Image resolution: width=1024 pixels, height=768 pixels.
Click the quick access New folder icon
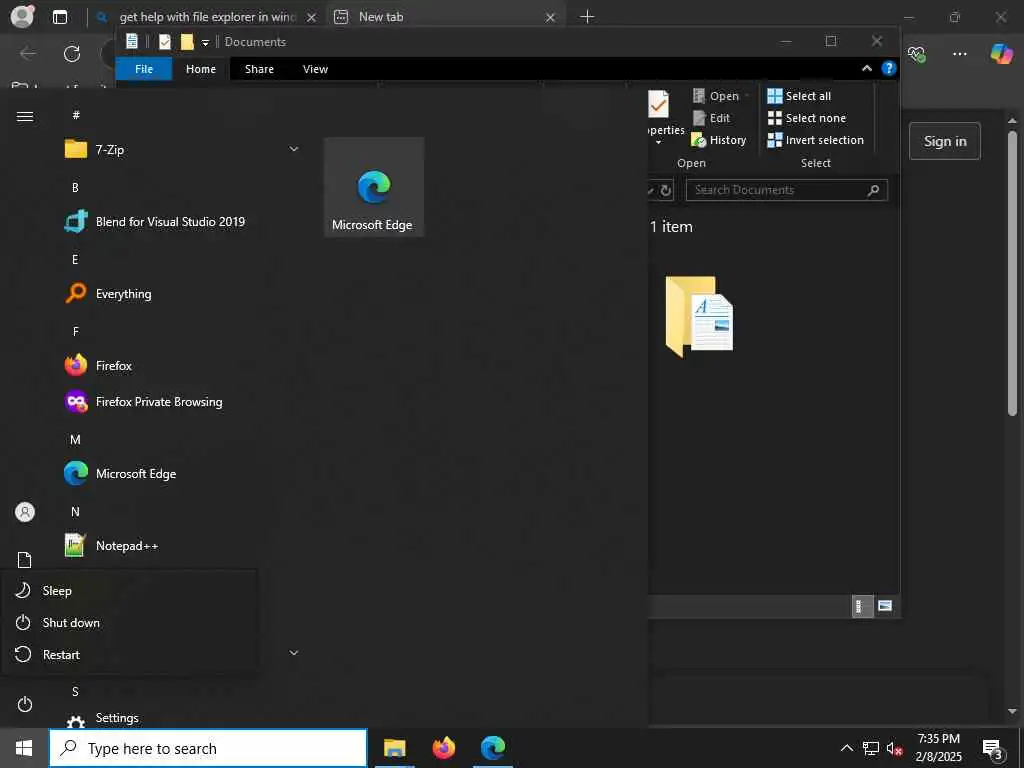click(187, 42)
